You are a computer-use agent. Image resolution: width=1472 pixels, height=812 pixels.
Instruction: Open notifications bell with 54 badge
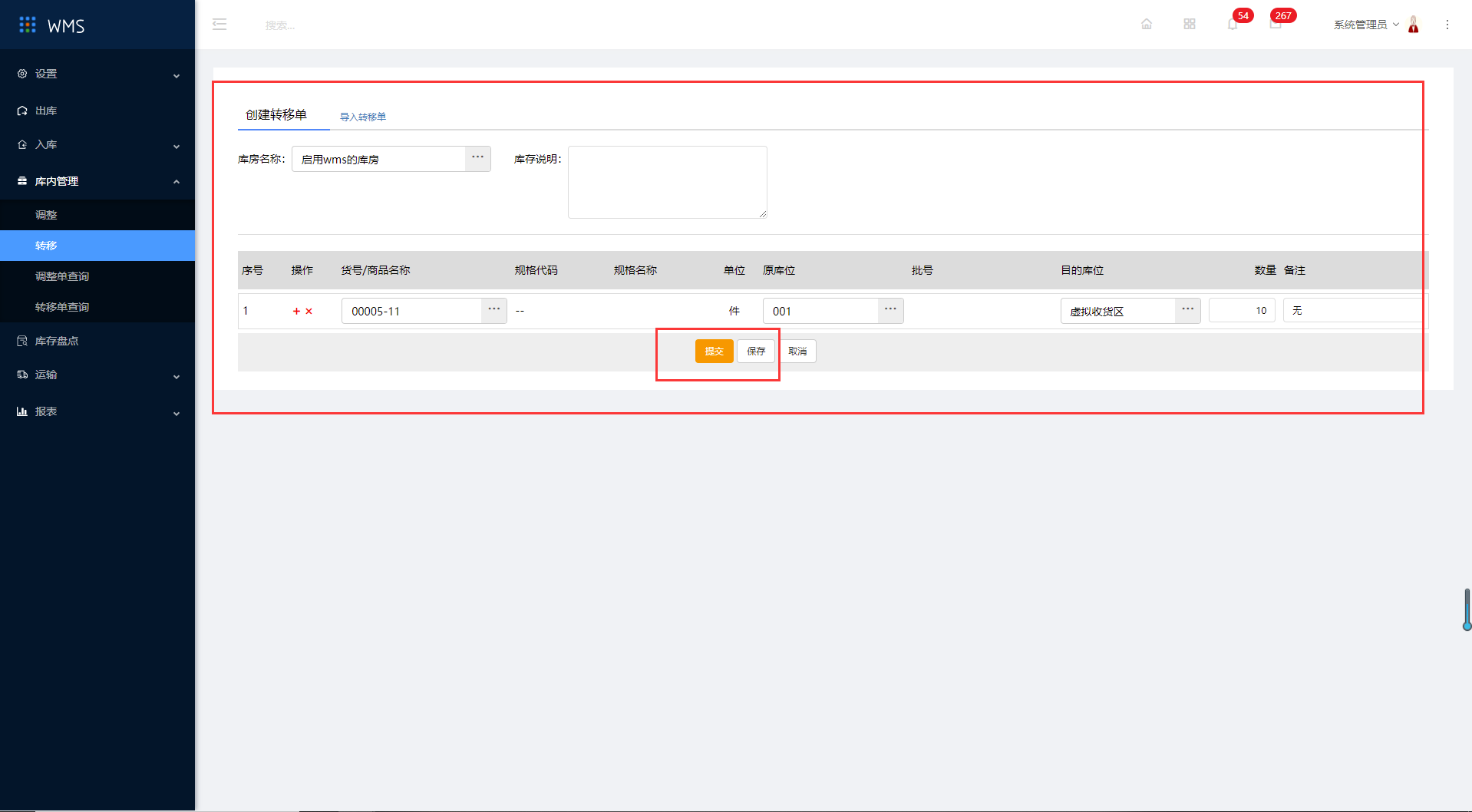[1233, 25]
